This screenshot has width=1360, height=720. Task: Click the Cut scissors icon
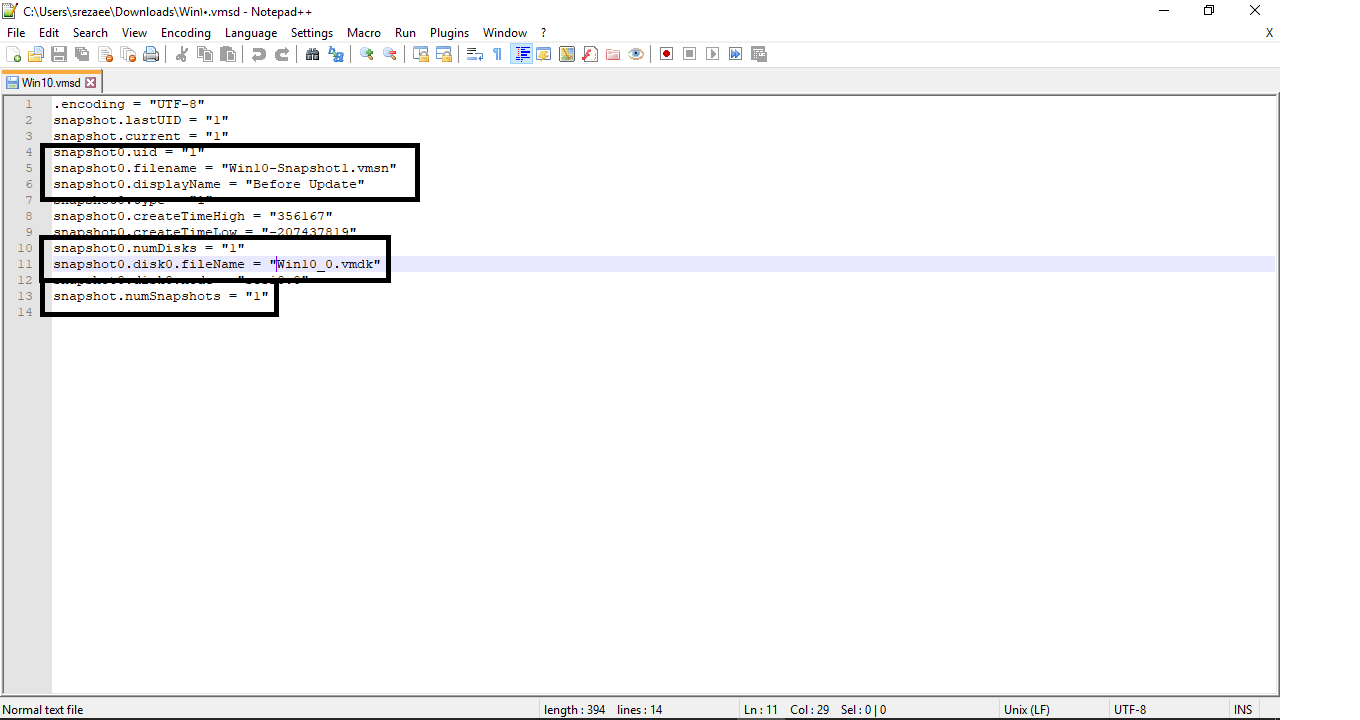tap(182, 54)
